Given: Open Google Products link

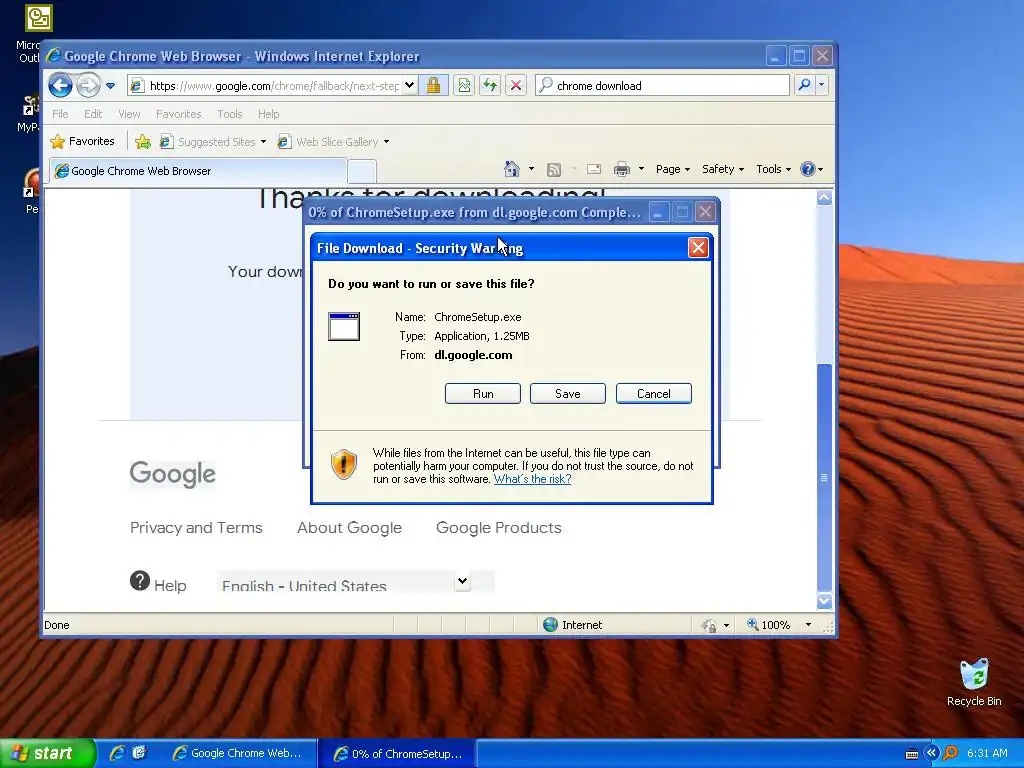Looking at the screenshot, I should pyautogui.click(x=499, y=528).
